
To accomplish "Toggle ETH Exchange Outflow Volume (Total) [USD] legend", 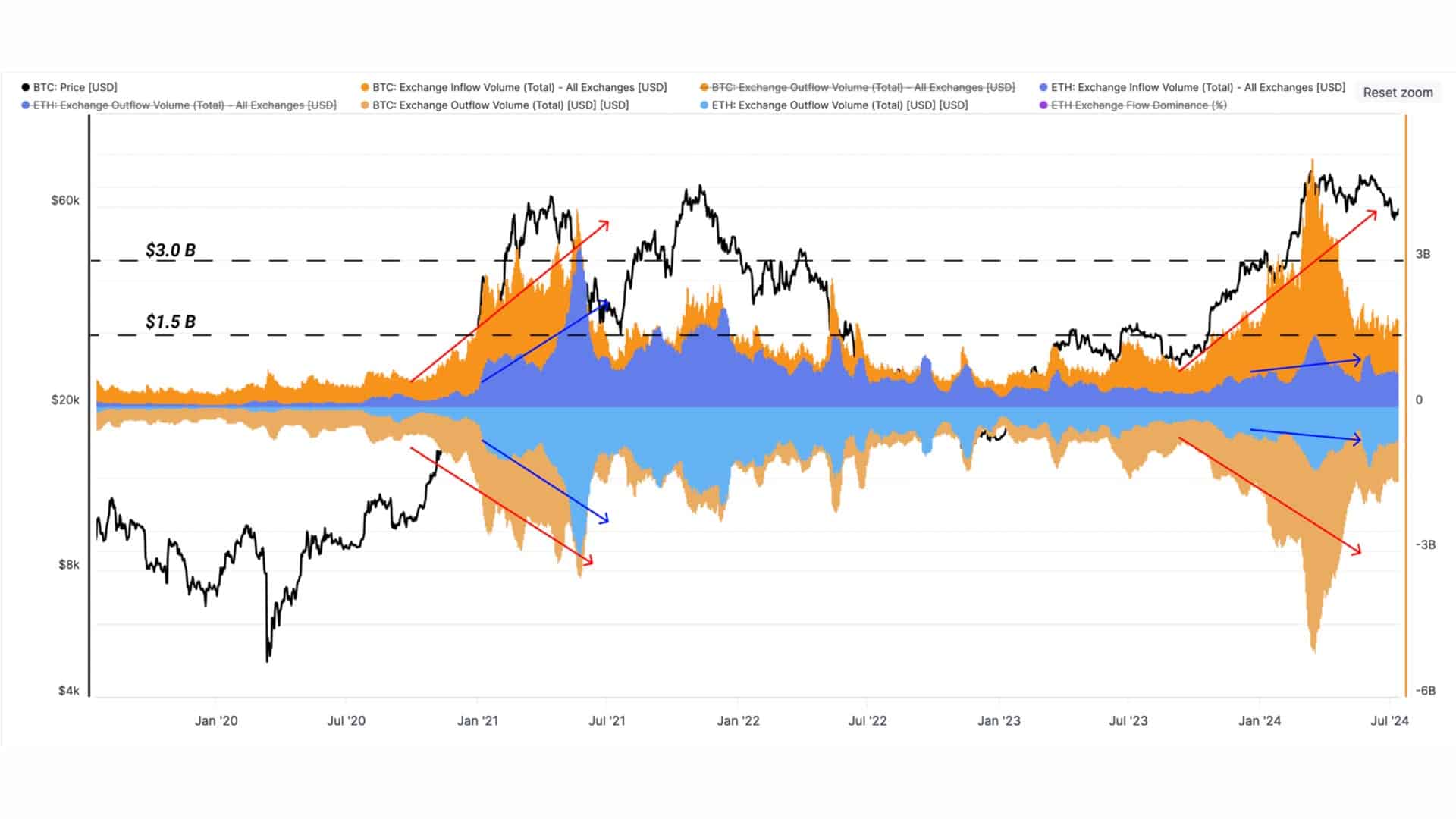I will (834, 105).
